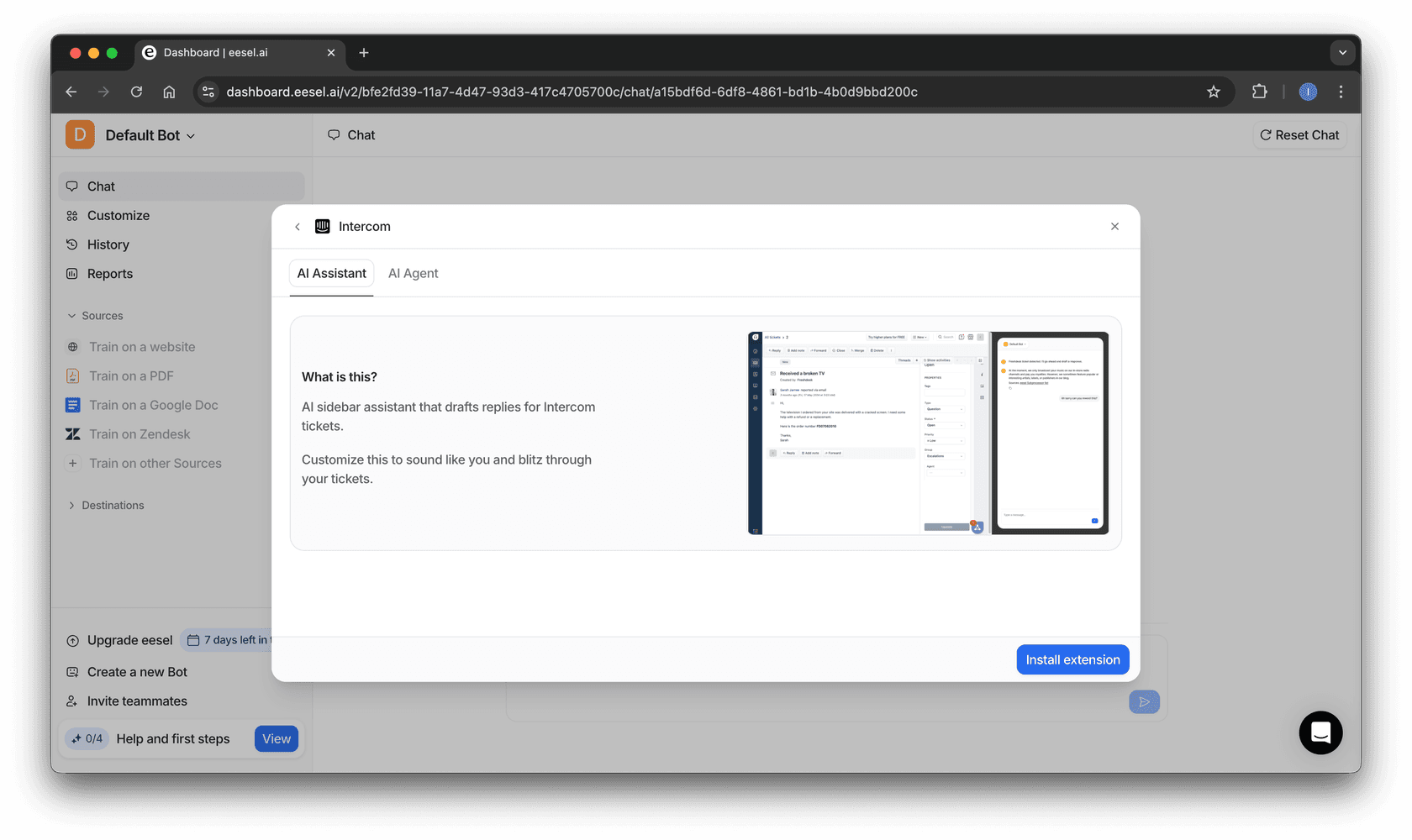Switch to the AI Assistant tab
1412x840 pixels.
click(332, 274)
